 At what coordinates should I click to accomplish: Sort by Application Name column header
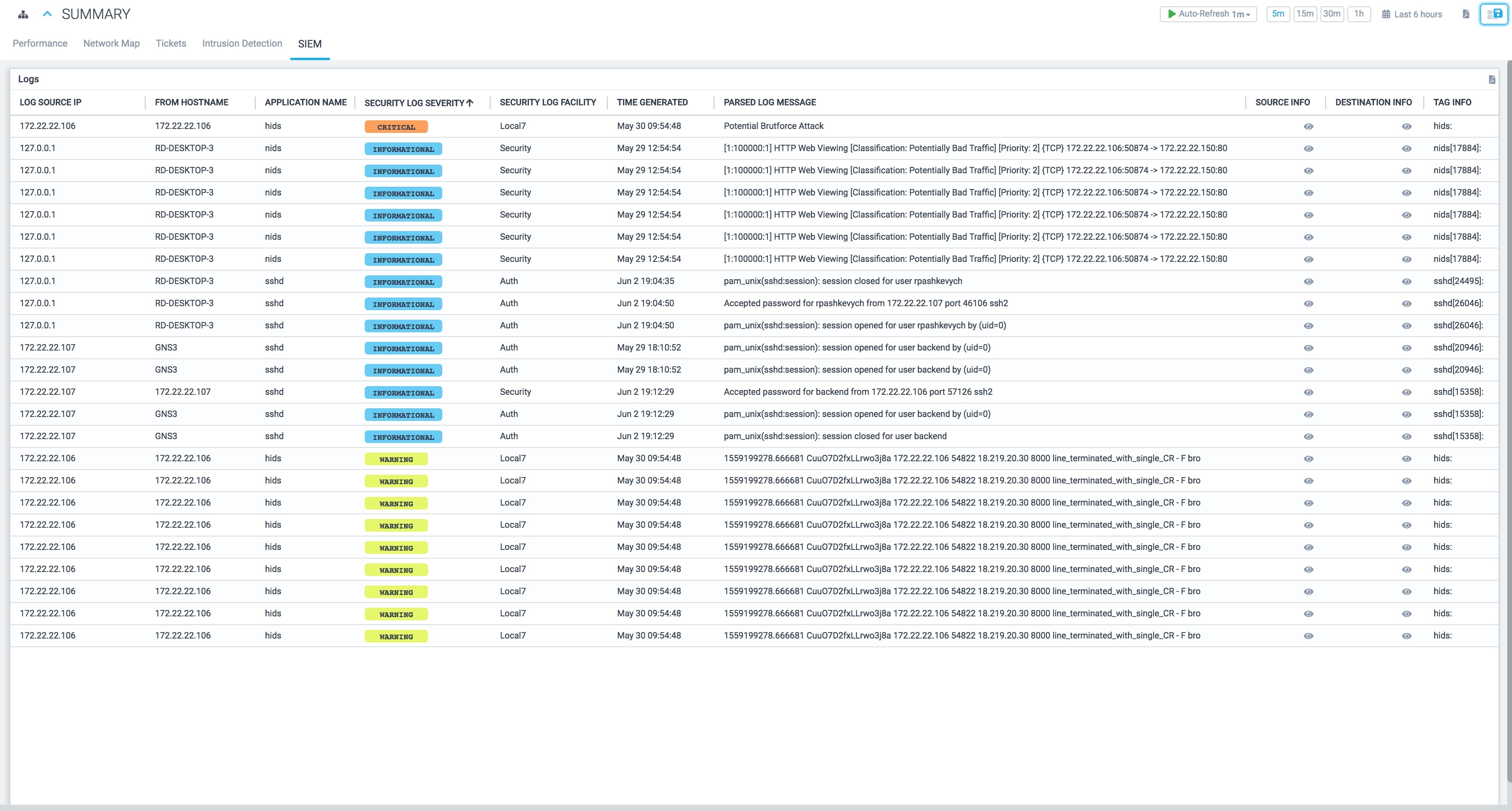click(305, 102)
